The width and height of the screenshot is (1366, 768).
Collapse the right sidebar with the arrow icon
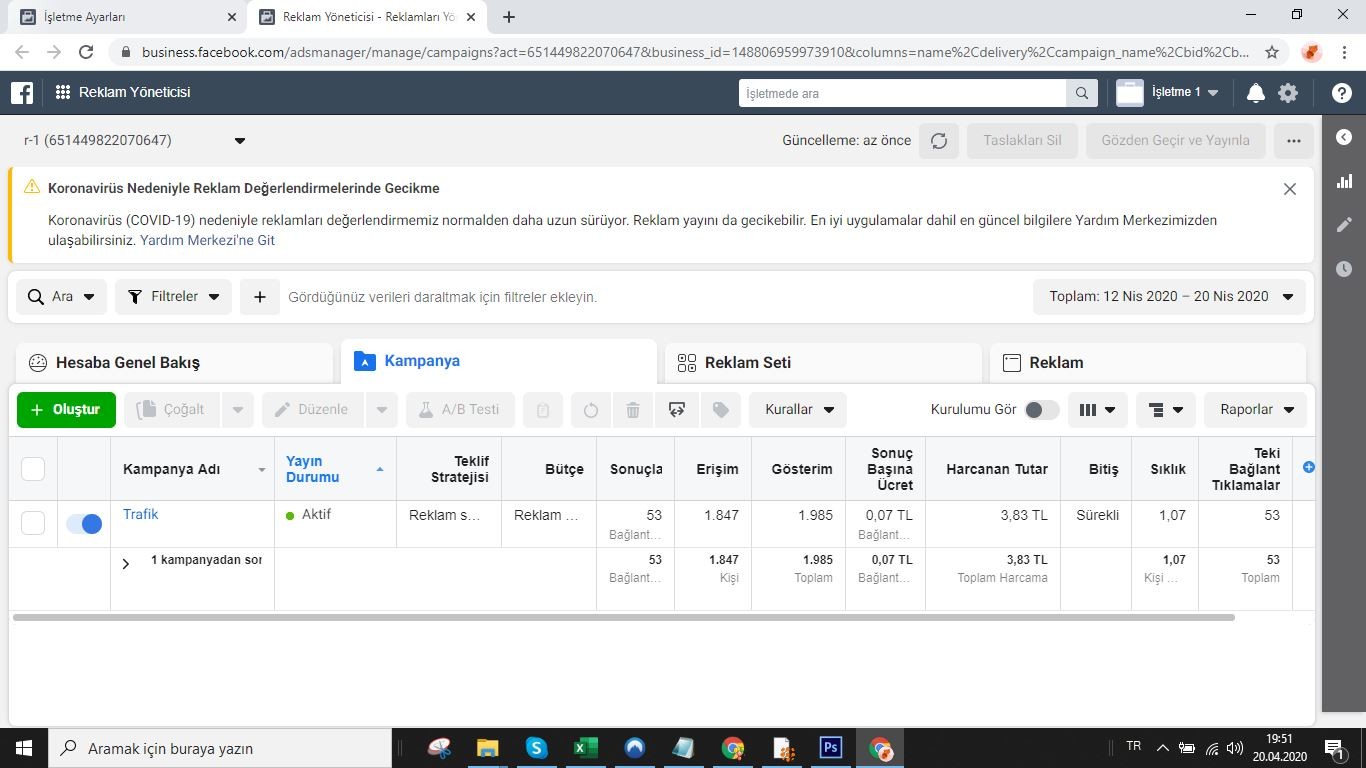[1344, 137]
